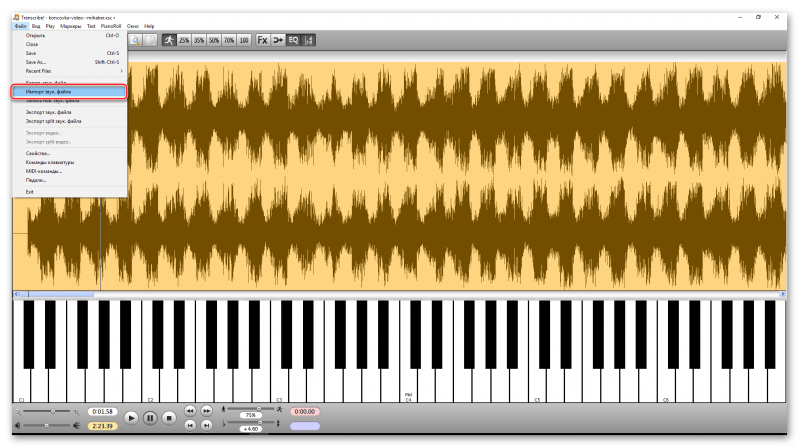Click the zoom slider handle
This screenshot has width=800, height=448.
point(53,411)
